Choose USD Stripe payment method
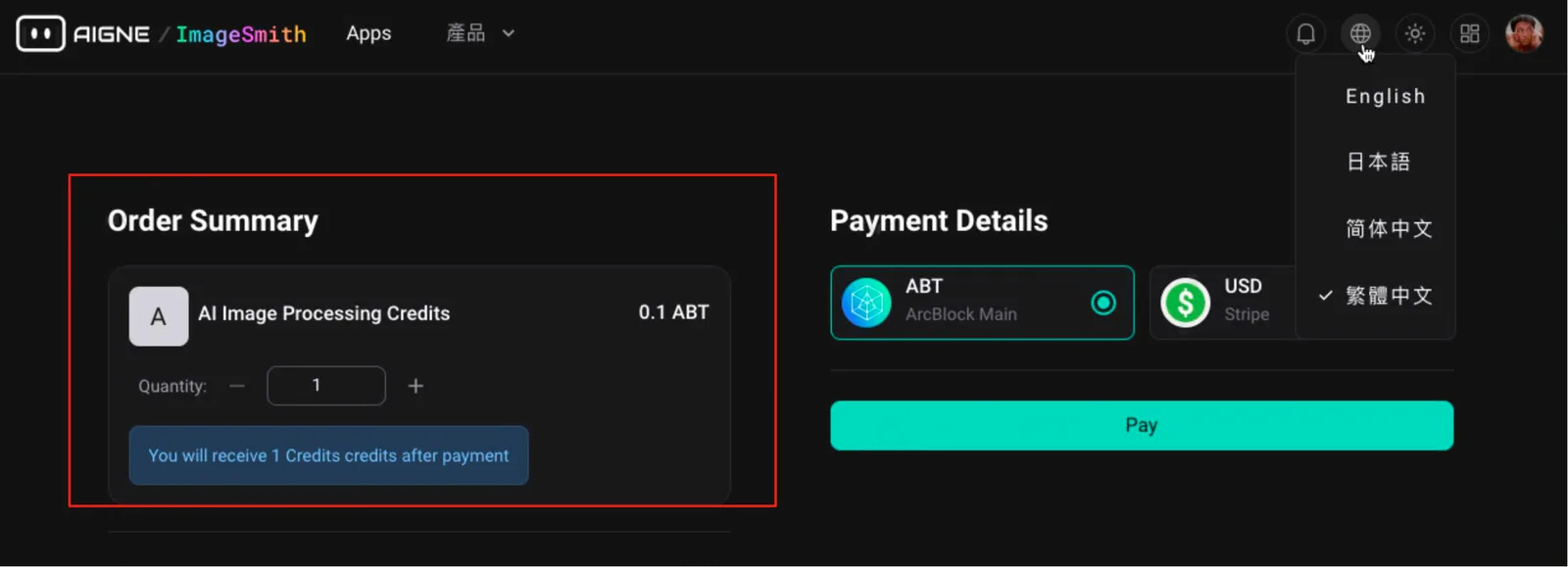Screen dimensions: 1568x567 click(x=1223, y=303)
